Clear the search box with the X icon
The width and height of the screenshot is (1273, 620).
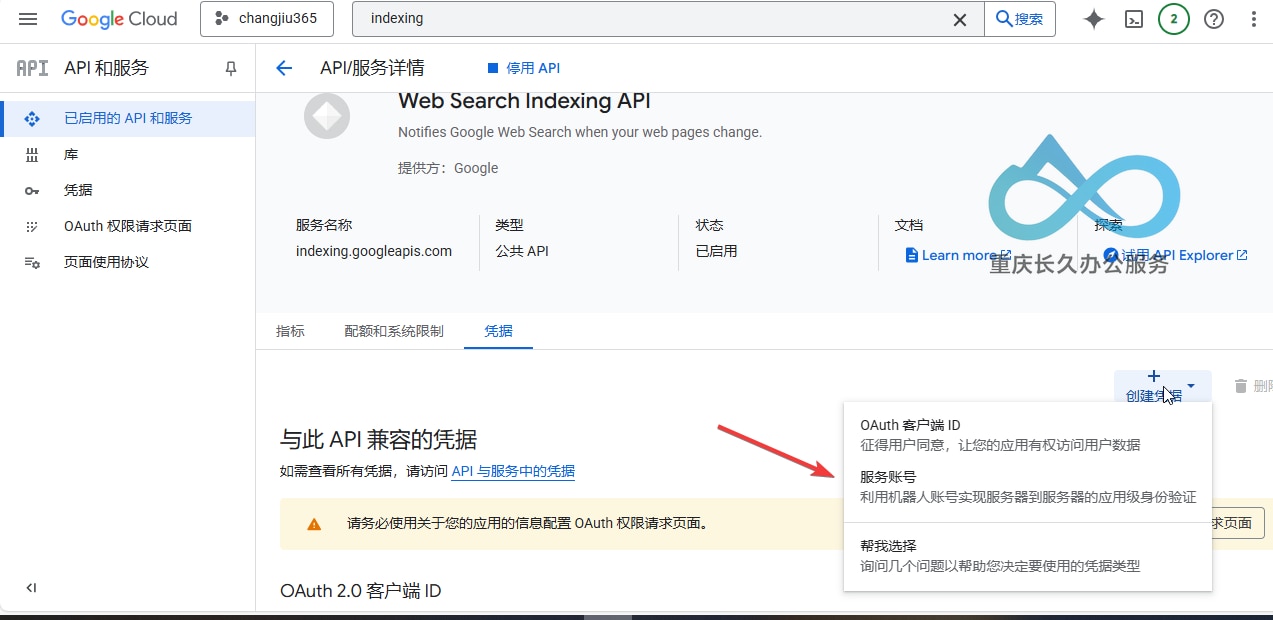tap(960, 19)
